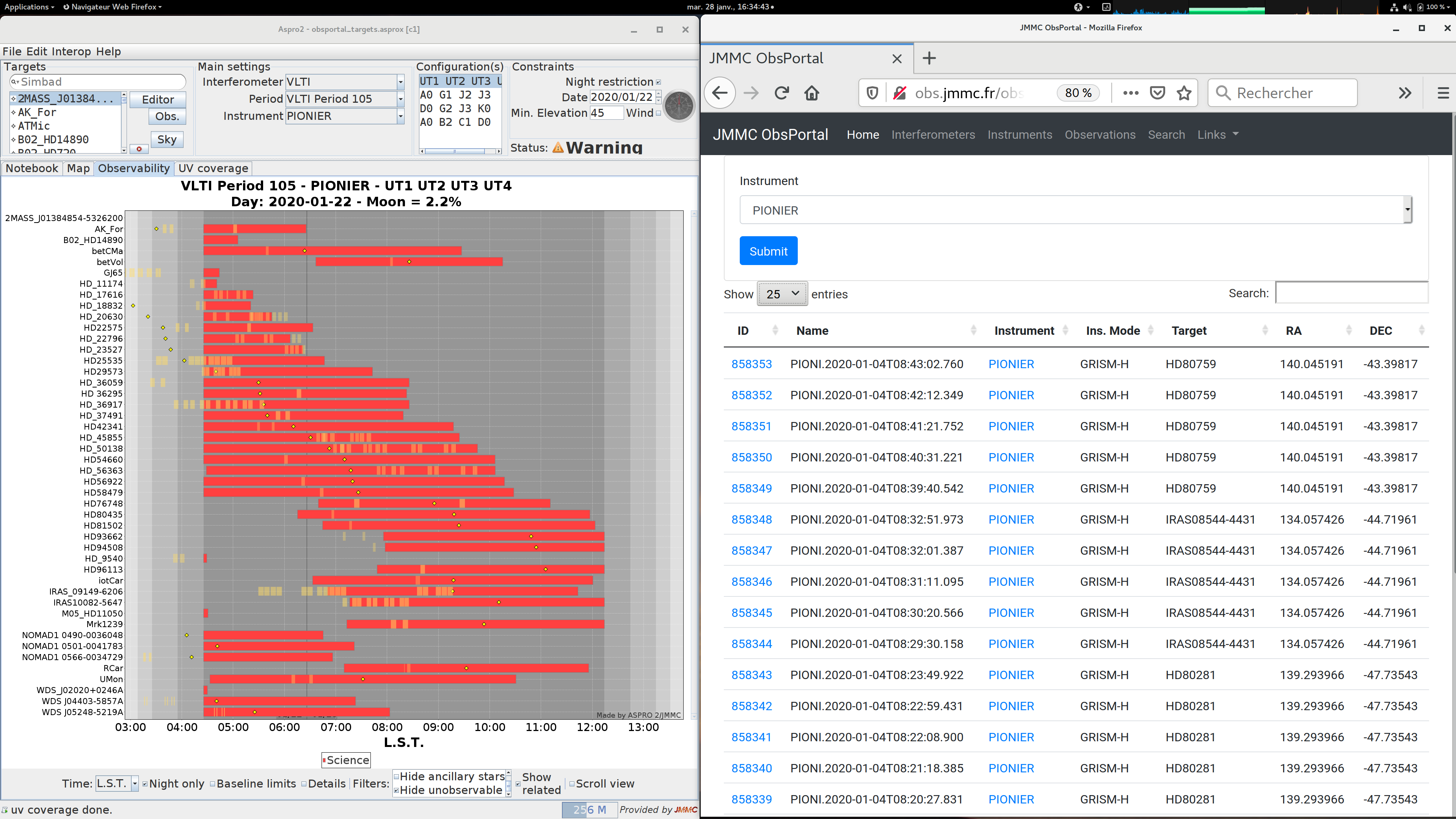Viewport: 1456px width, 819px height.
Task: Open the Show 25 entries dropdown
Action: point(782,294)
